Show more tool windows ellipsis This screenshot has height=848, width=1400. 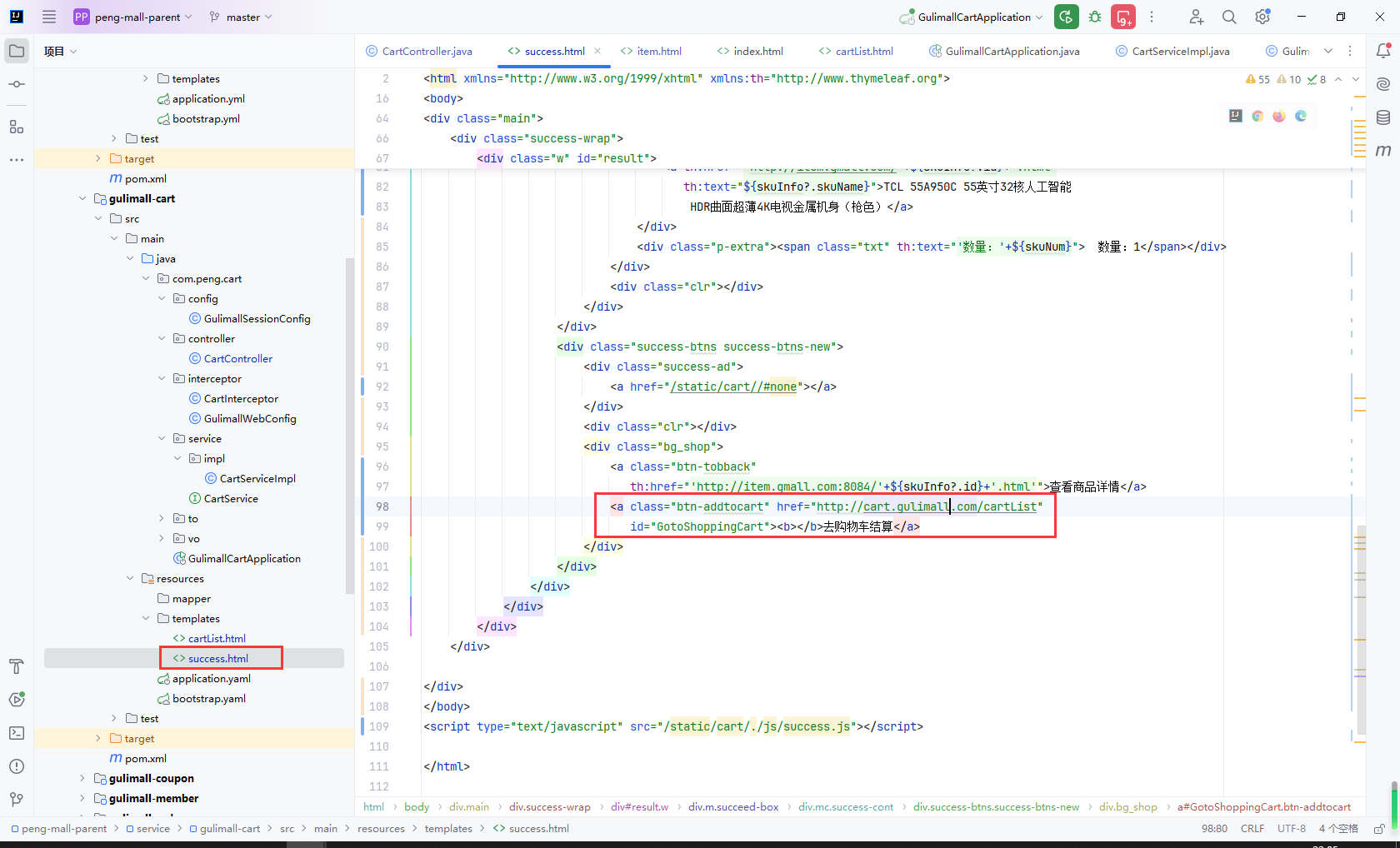[x=17, y=159]
